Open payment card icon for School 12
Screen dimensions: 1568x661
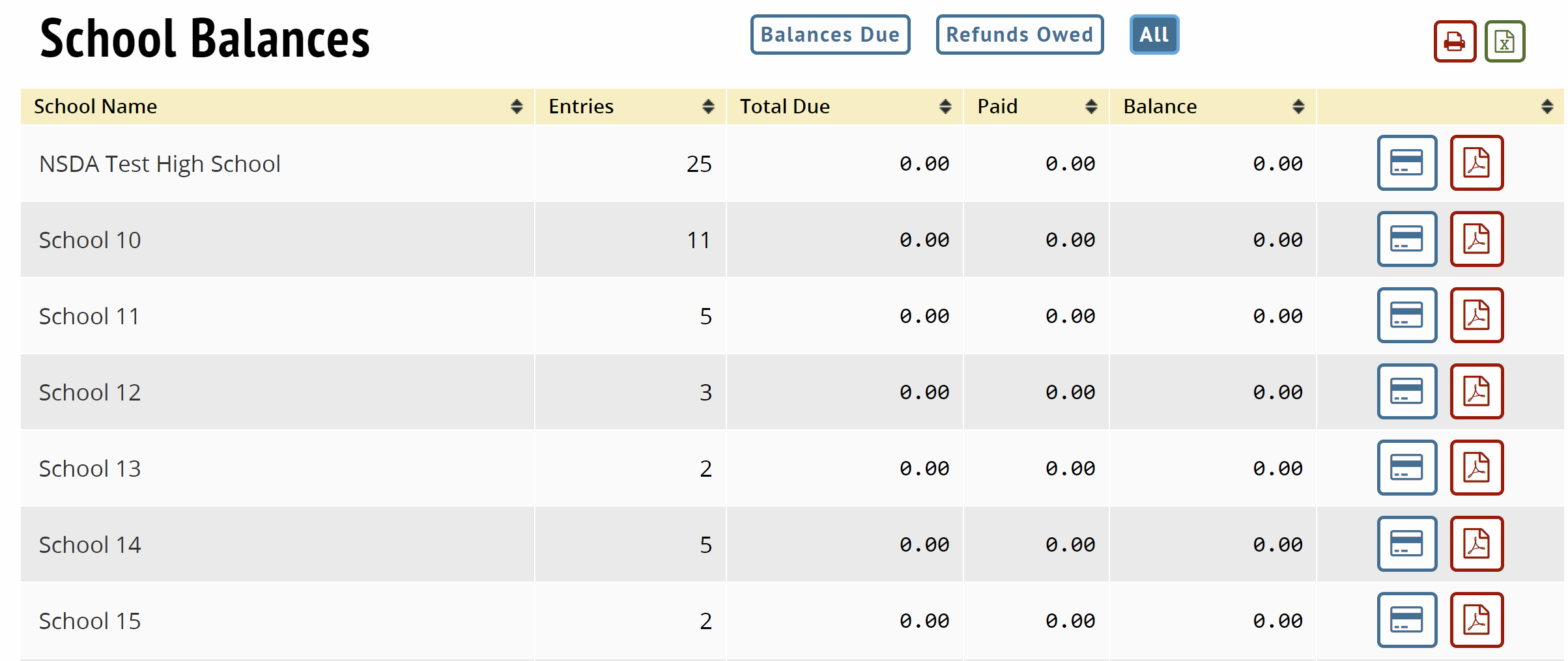pos(1406,391)
